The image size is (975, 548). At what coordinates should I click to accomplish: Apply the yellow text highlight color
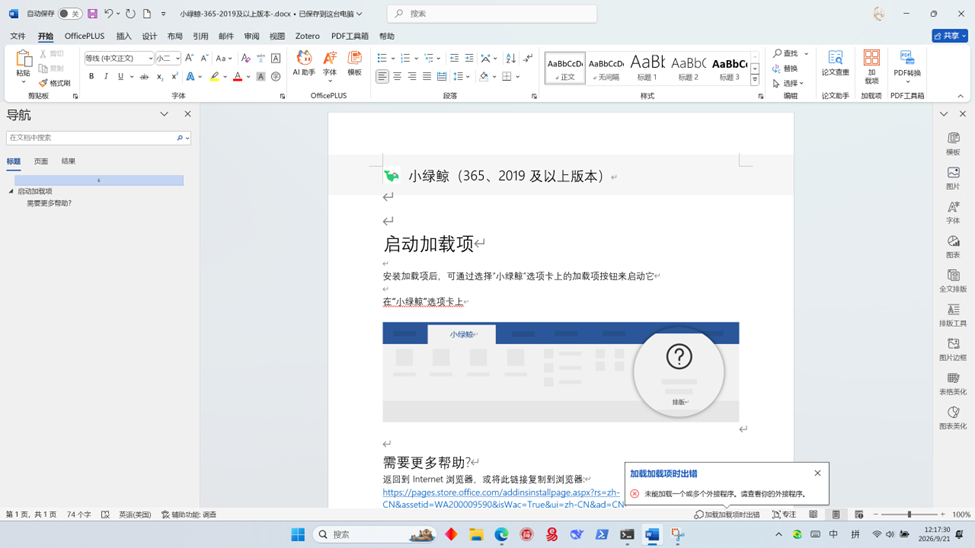pyautogui.click(x=214, y=77)
